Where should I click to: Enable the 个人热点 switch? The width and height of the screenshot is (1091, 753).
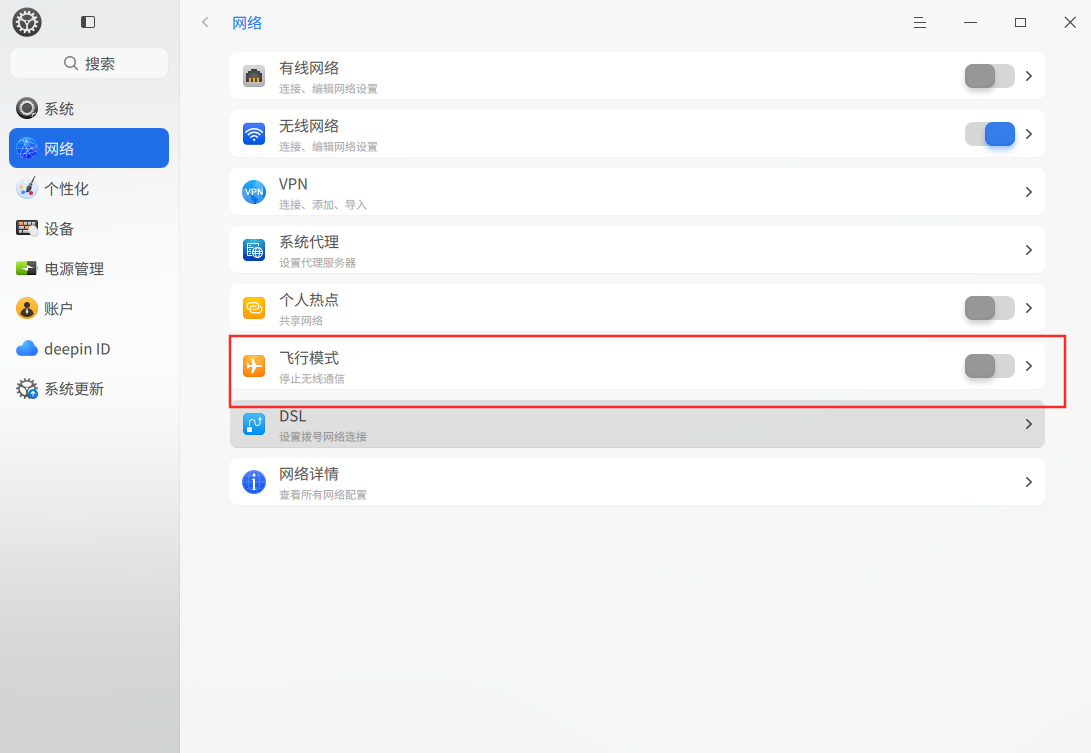tap(989, 308)
